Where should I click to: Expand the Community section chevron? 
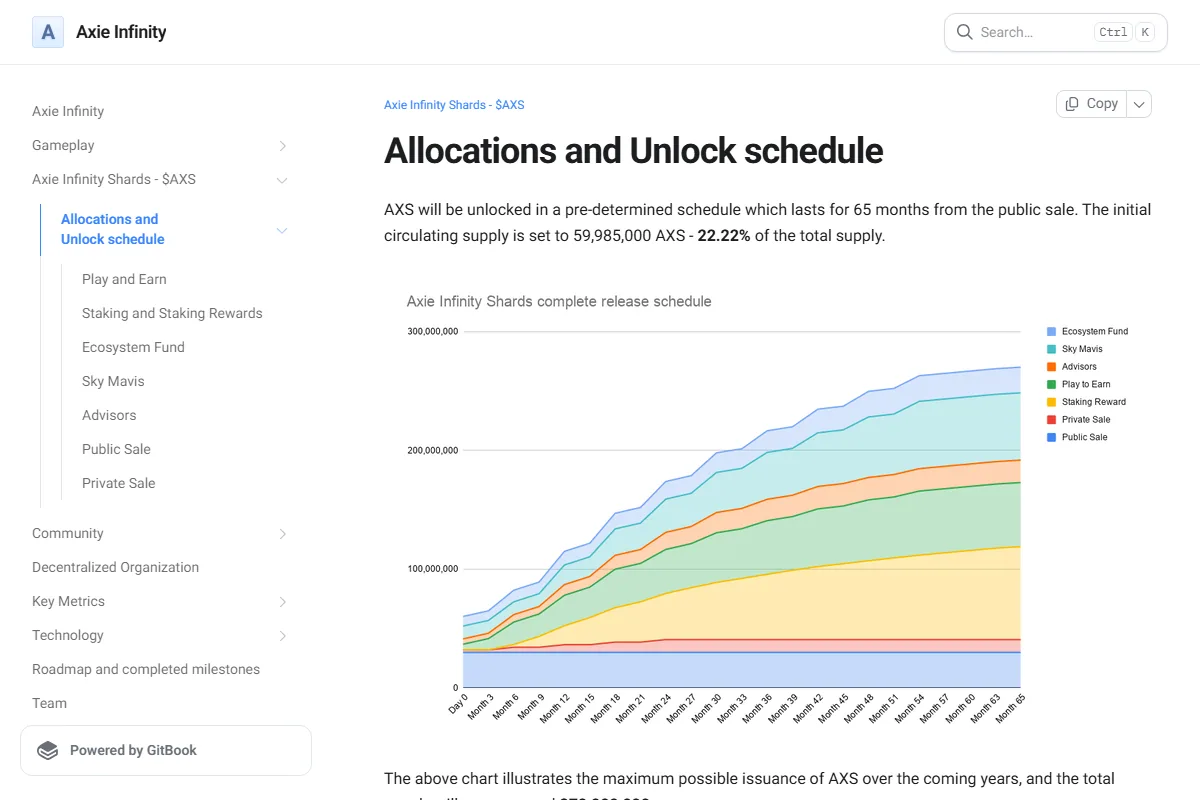point(282,534)
